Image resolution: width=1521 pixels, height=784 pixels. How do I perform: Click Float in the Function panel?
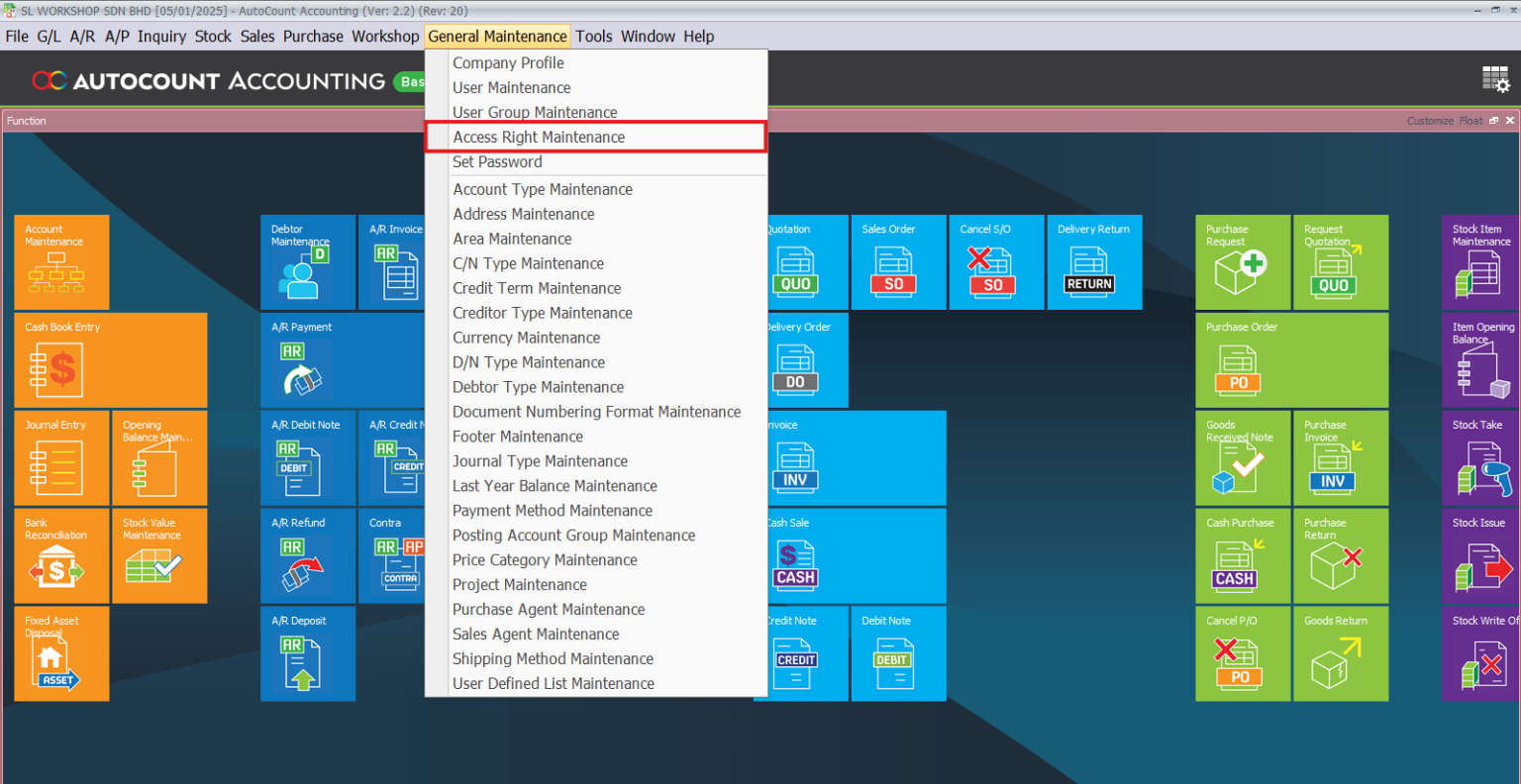click(1470, 121)
